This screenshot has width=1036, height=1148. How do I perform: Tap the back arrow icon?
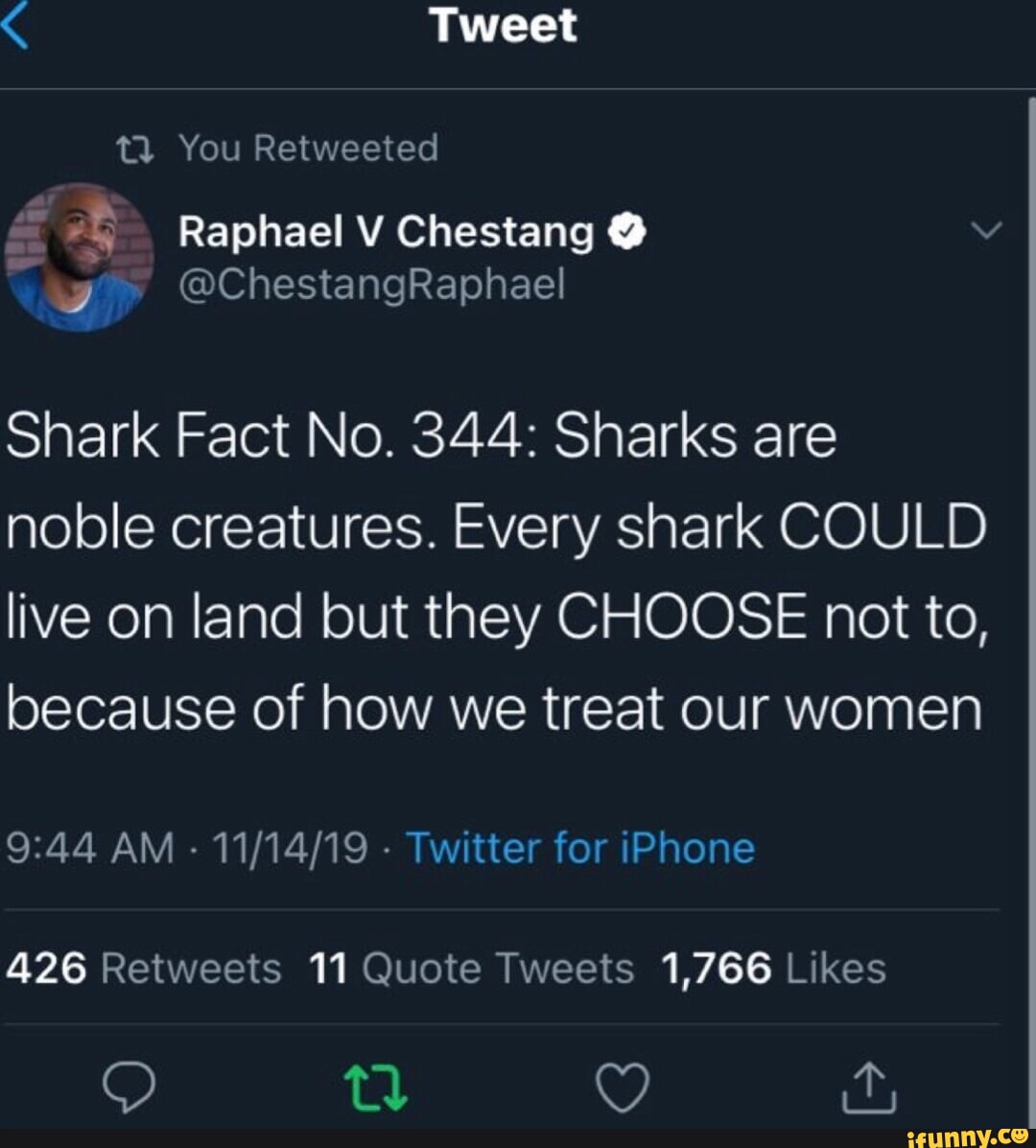[15, 25]
